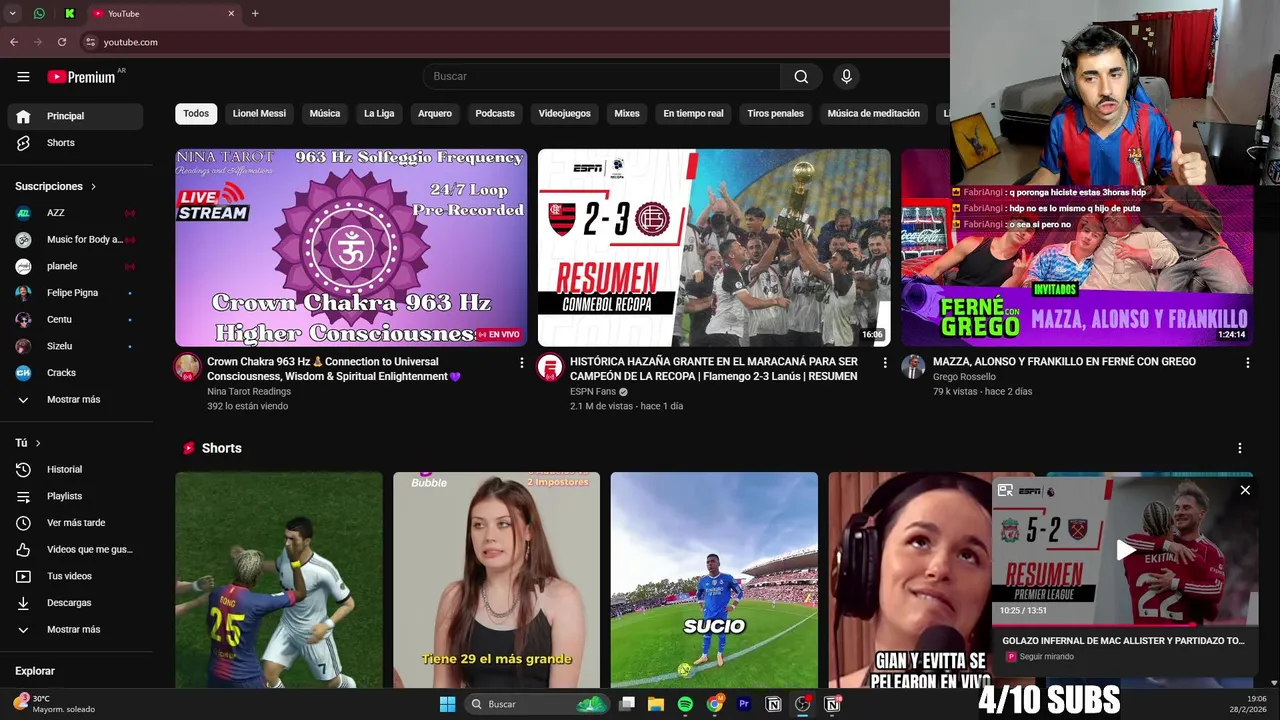Image resolution: width=1280 pixels, height=720 pixels.
Task: Open the Windows Start menu
Action: pyautogui.click(x=447, y=704)
